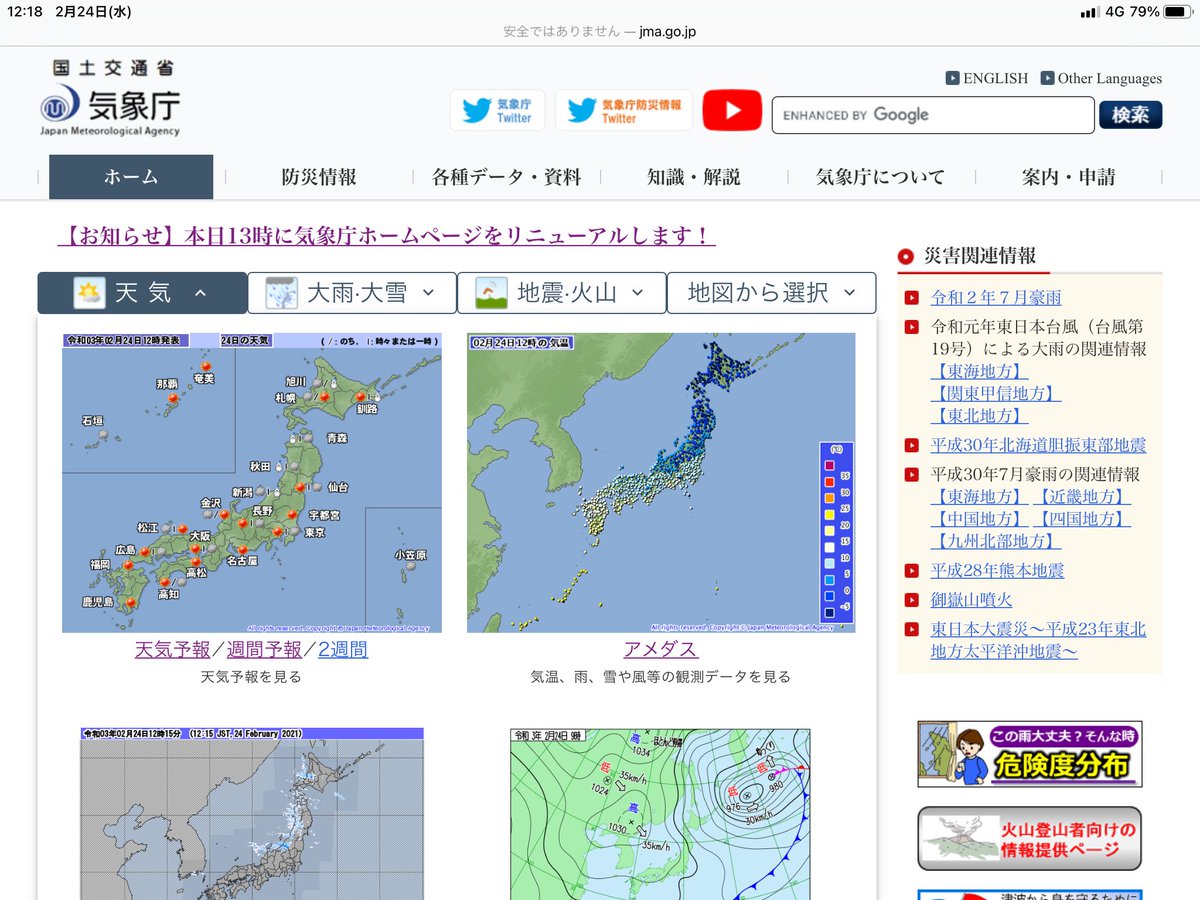This screenshot has width=1200, height=900.
Task: Click the 検索 search button
Action: click(1130, 115)
